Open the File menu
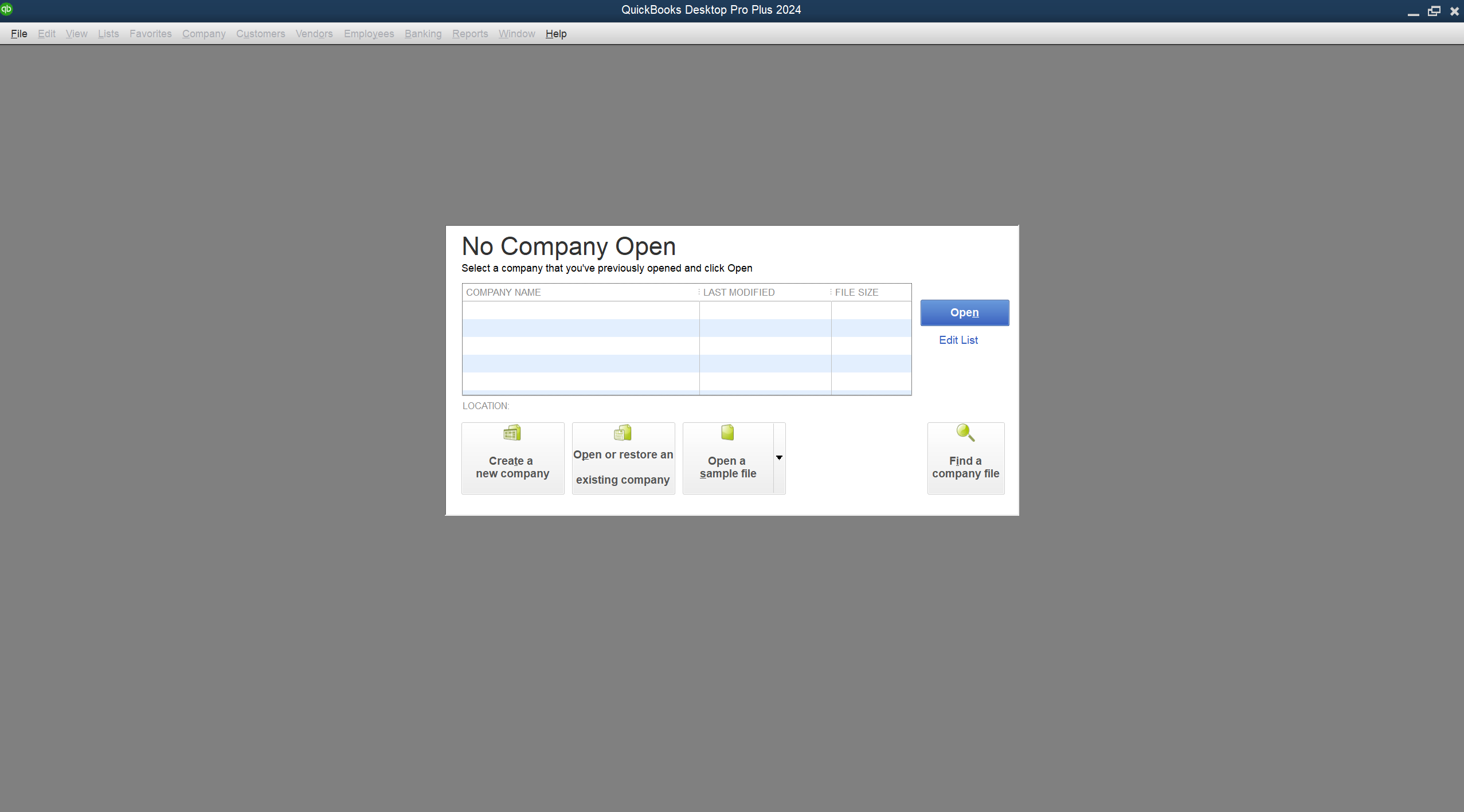1464x812 pixels. point(19,34)
